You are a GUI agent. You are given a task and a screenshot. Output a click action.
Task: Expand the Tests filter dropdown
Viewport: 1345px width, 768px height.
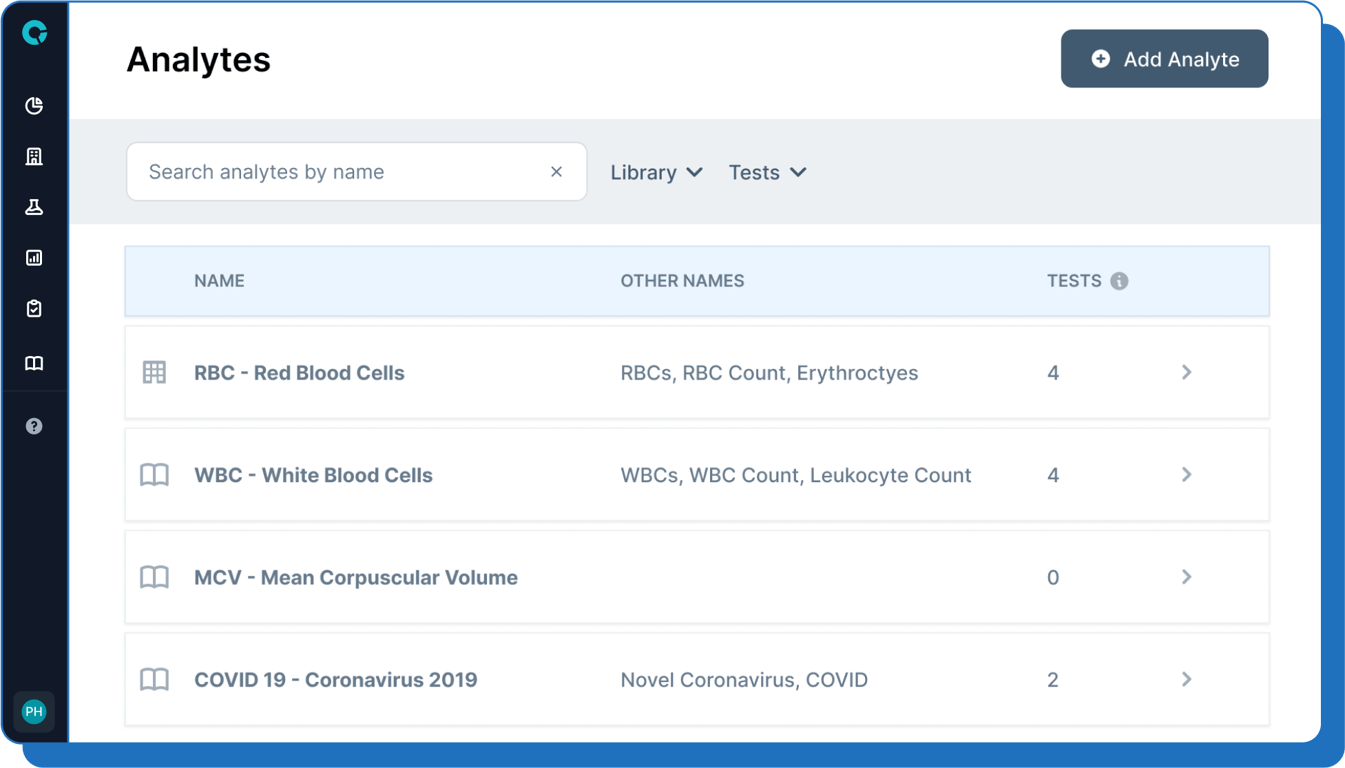767,172
